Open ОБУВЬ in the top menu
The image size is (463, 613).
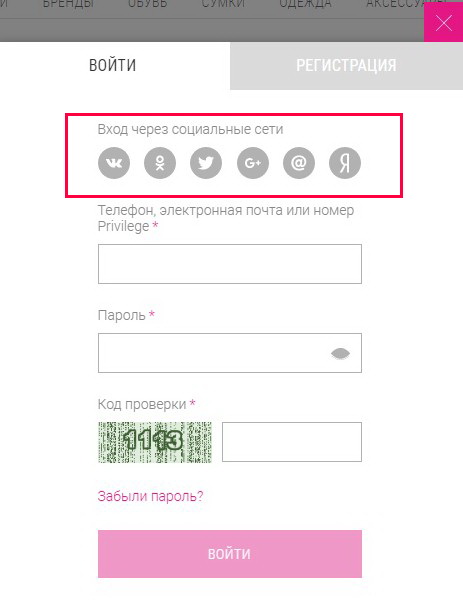148,4
